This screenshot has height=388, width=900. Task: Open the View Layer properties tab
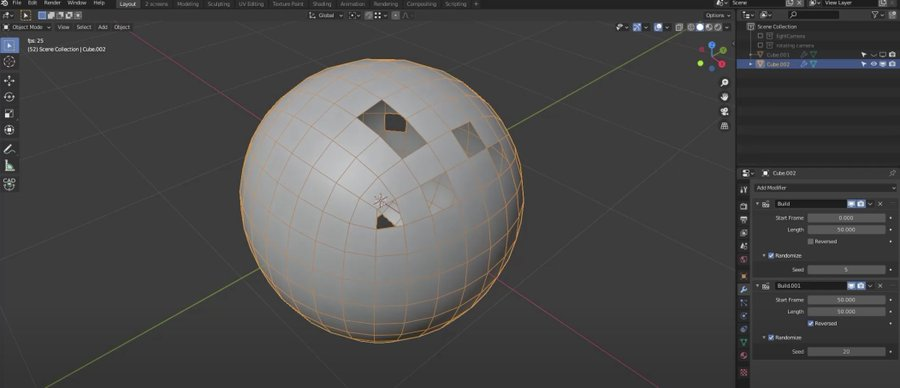[744, 233]
